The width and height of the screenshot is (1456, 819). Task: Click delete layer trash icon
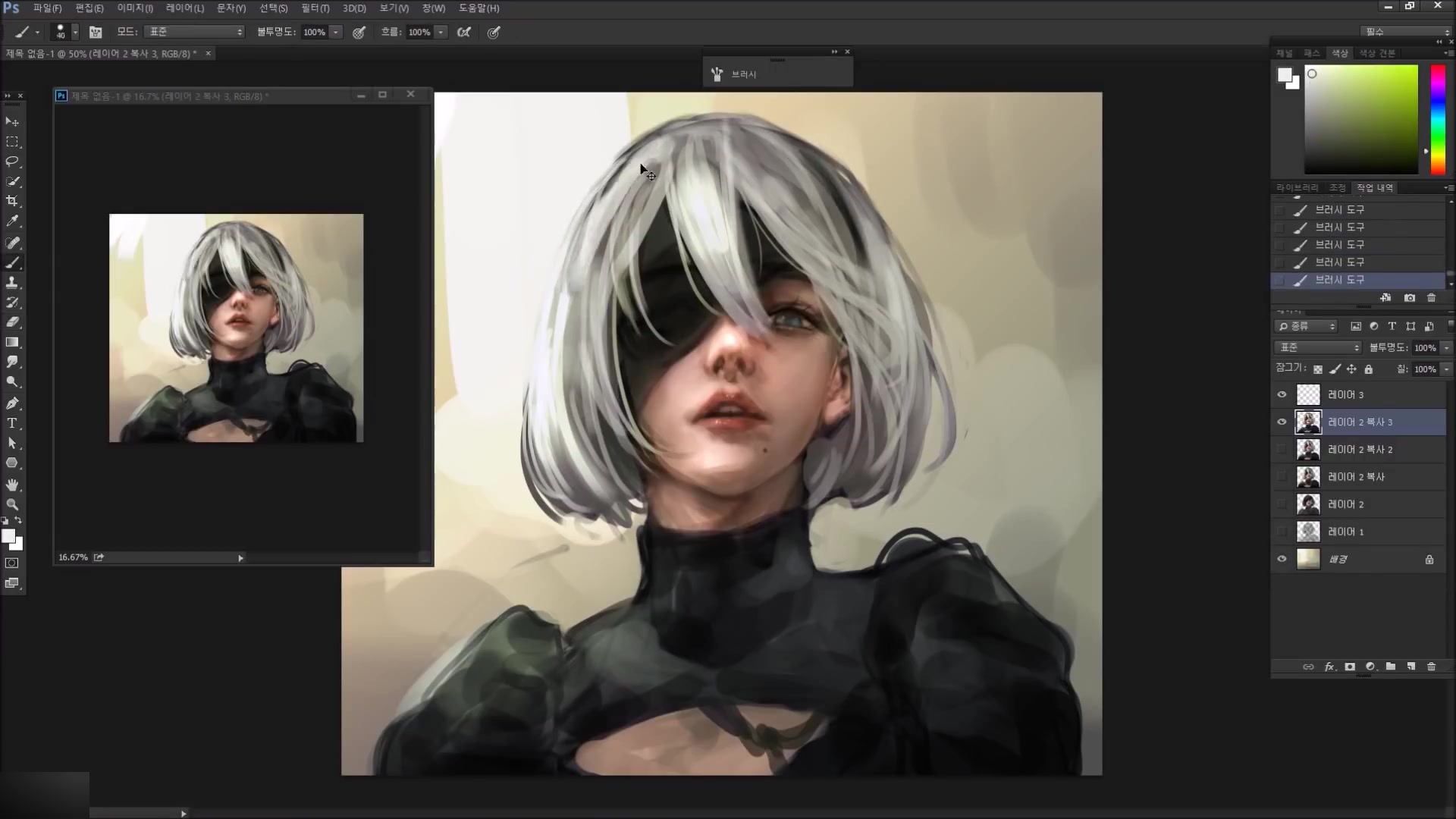[1431, 667]
